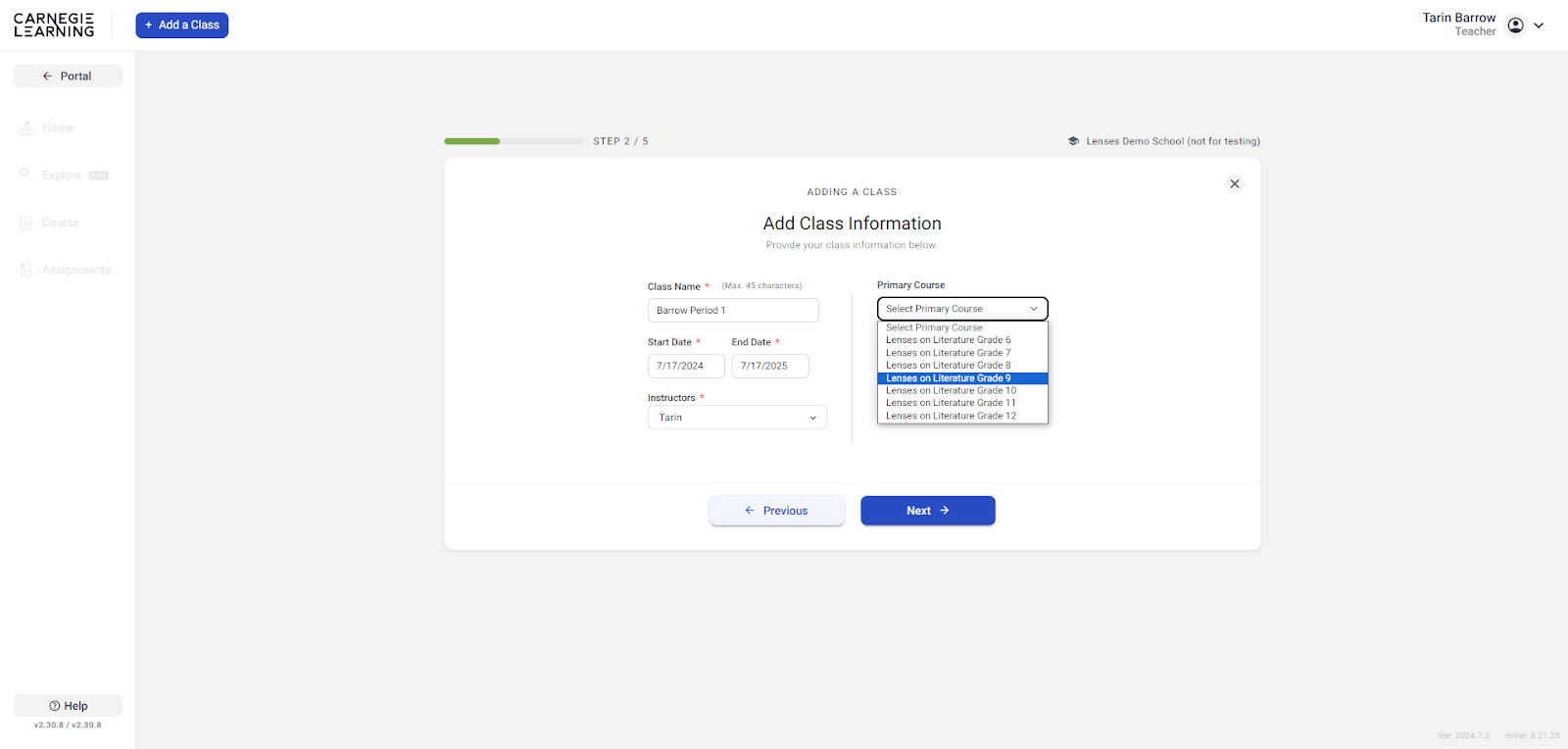Image resolution: width=1568 pixels, height=749 pixels.
Task: Choose Select Primary Course placeholder option
Action: (x=962, y=327)
